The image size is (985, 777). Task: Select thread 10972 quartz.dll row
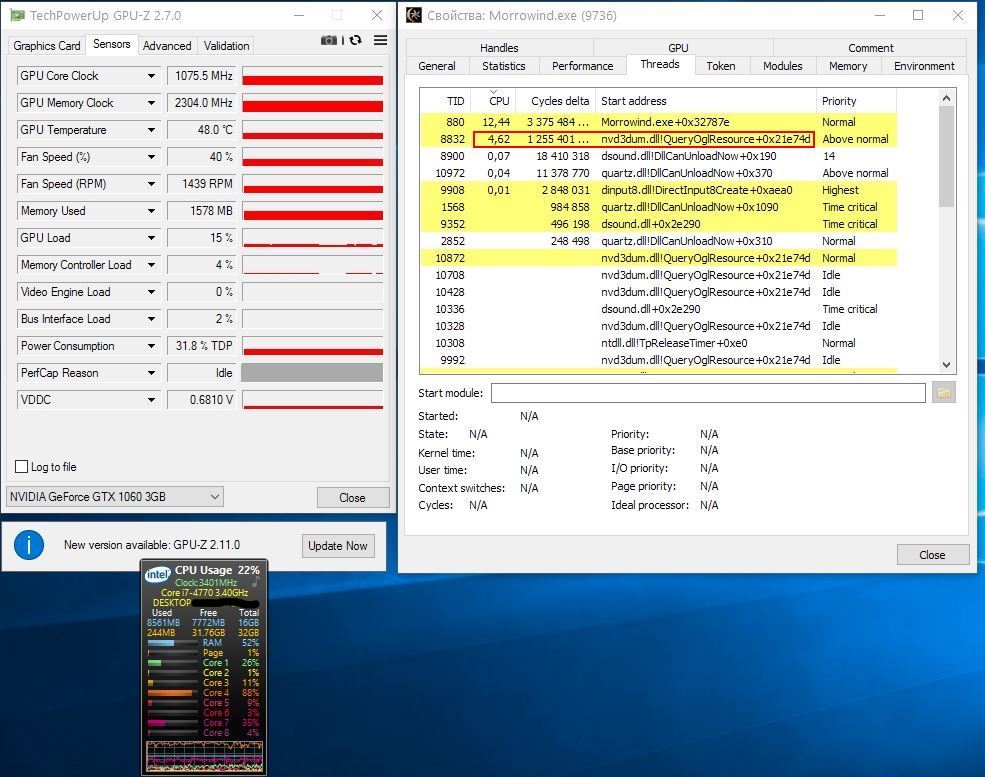point(658,173)
